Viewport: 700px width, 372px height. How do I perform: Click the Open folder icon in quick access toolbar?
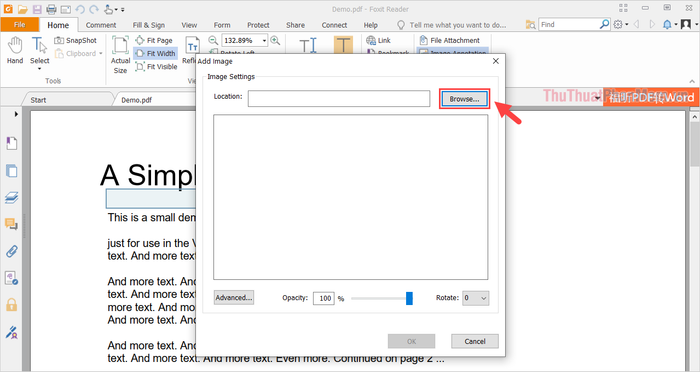tap(22, 9)
